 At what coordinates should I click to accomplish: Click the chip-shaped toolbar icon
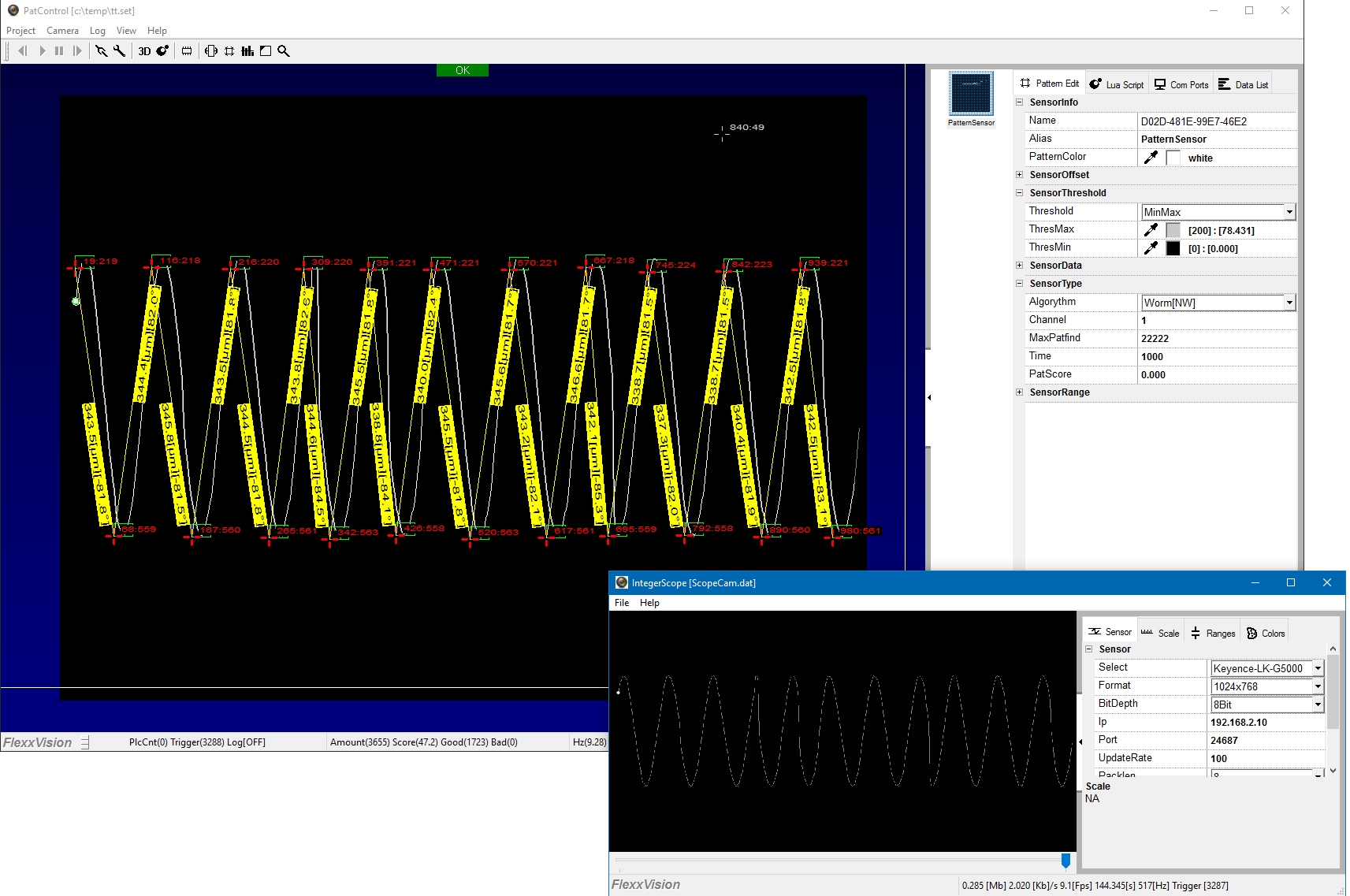click(187, 51)
